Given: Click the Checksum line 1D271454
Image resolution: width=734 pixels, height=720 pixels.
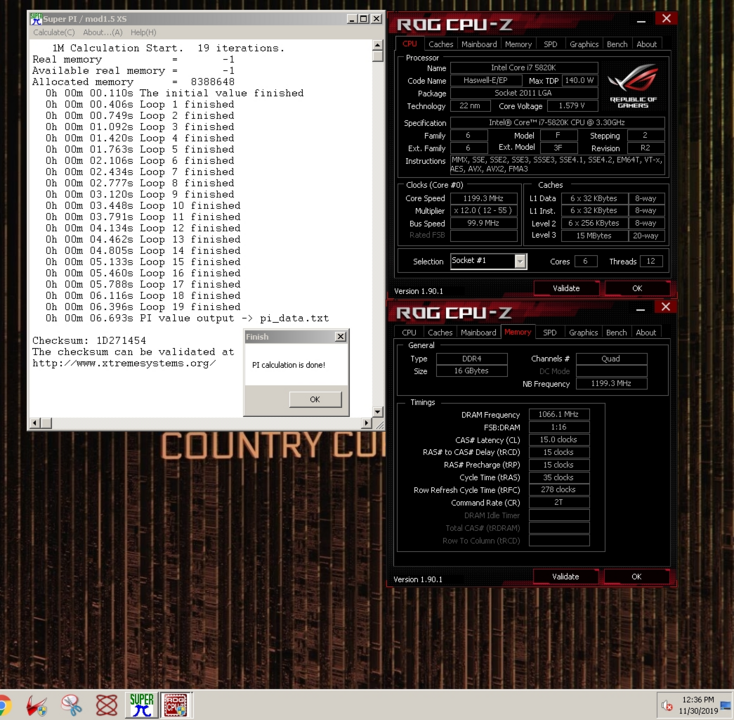Looking at the screenshot, I should tap(89, 341).
